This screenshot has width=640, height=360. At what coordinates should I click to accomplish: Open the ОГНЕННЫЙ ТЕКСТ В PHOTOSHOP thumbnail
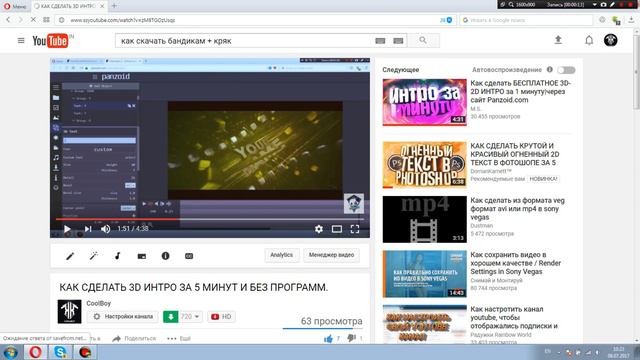pyautogui.click(x=424, y=165)
